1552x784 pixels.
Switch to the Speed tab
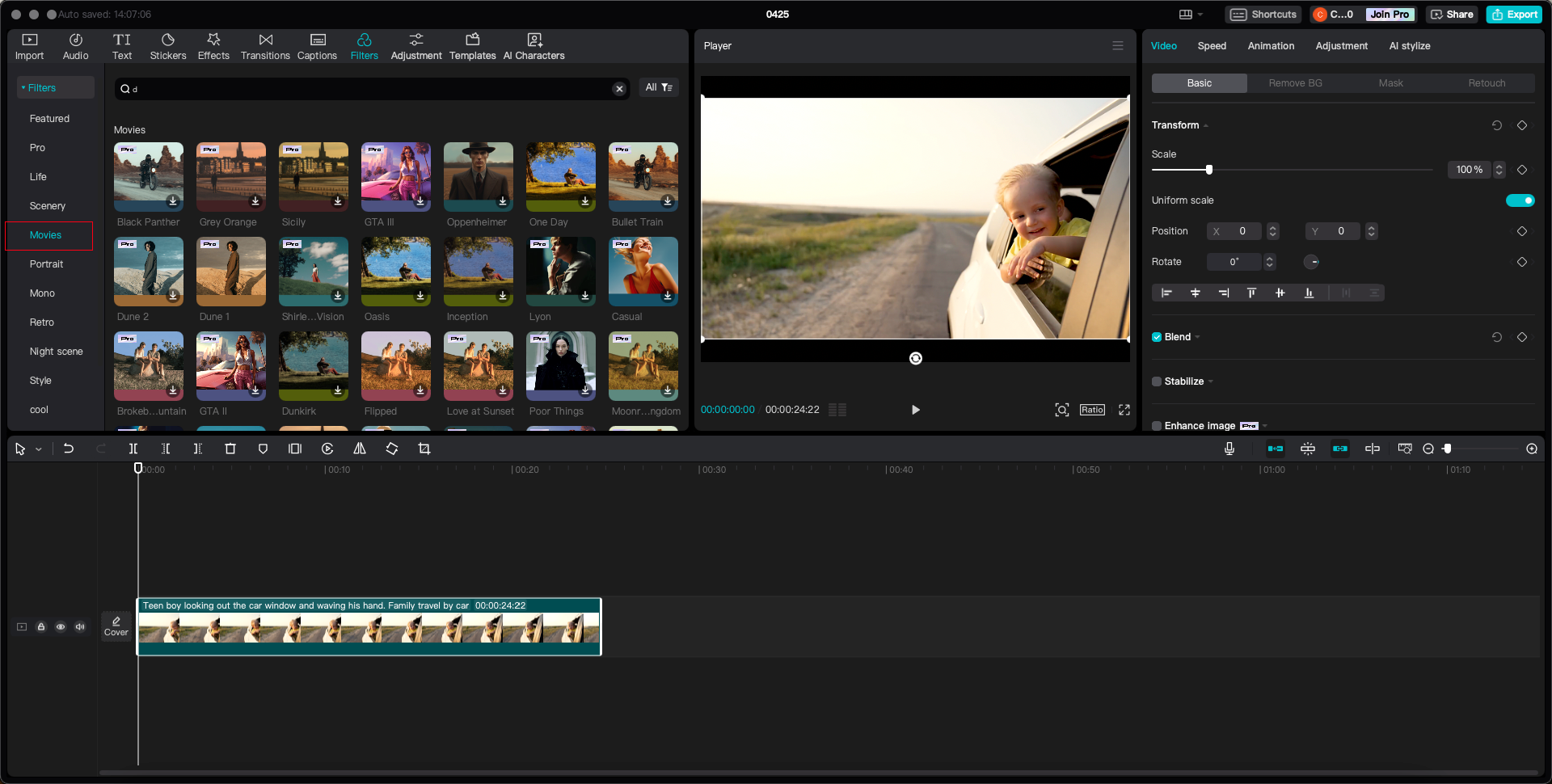click(1212, 46)
